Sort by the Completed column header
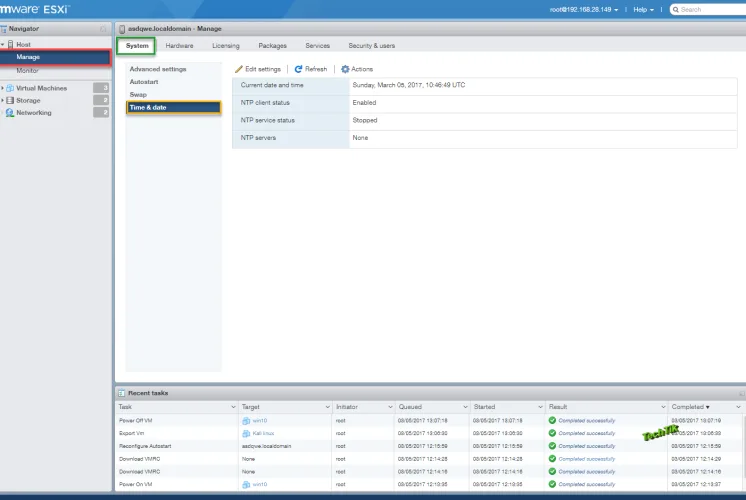 [x=690, y=407]
